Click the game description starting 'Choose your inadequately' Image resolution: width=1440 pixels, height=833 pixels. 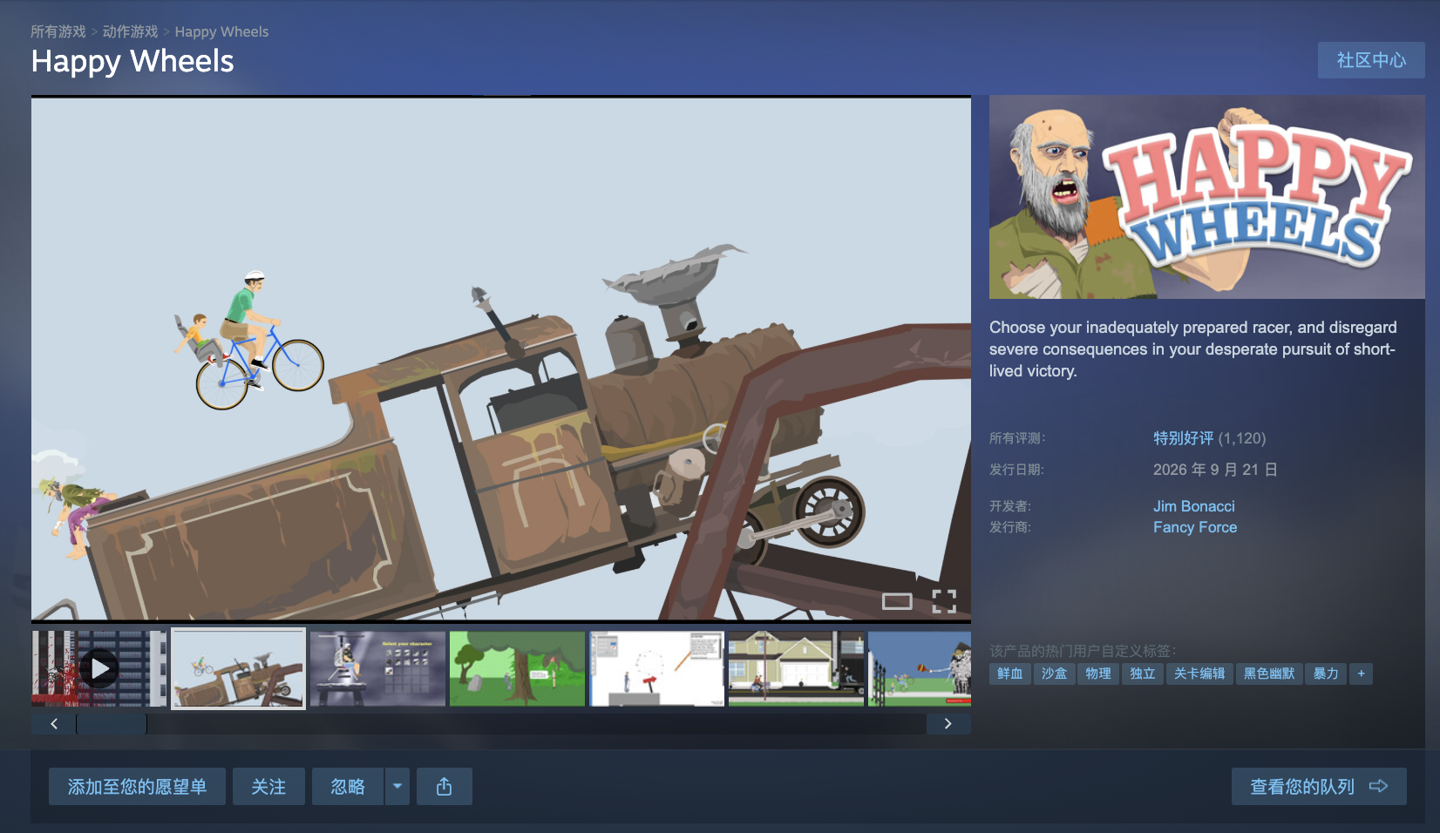click(x=1193, y=349)
